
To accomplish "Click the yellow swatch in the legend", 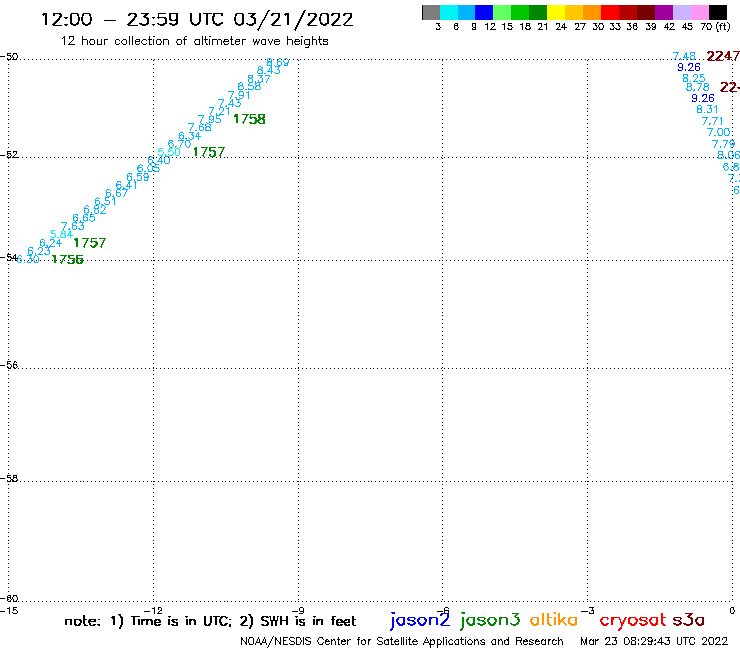I will [556, 13].
